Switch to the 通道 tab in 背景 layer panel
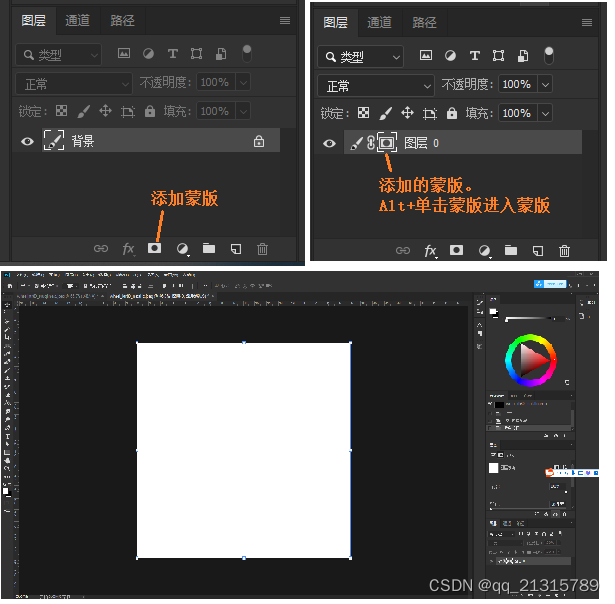The height and width of the screenshot is (604, 615). click(77, 20)
